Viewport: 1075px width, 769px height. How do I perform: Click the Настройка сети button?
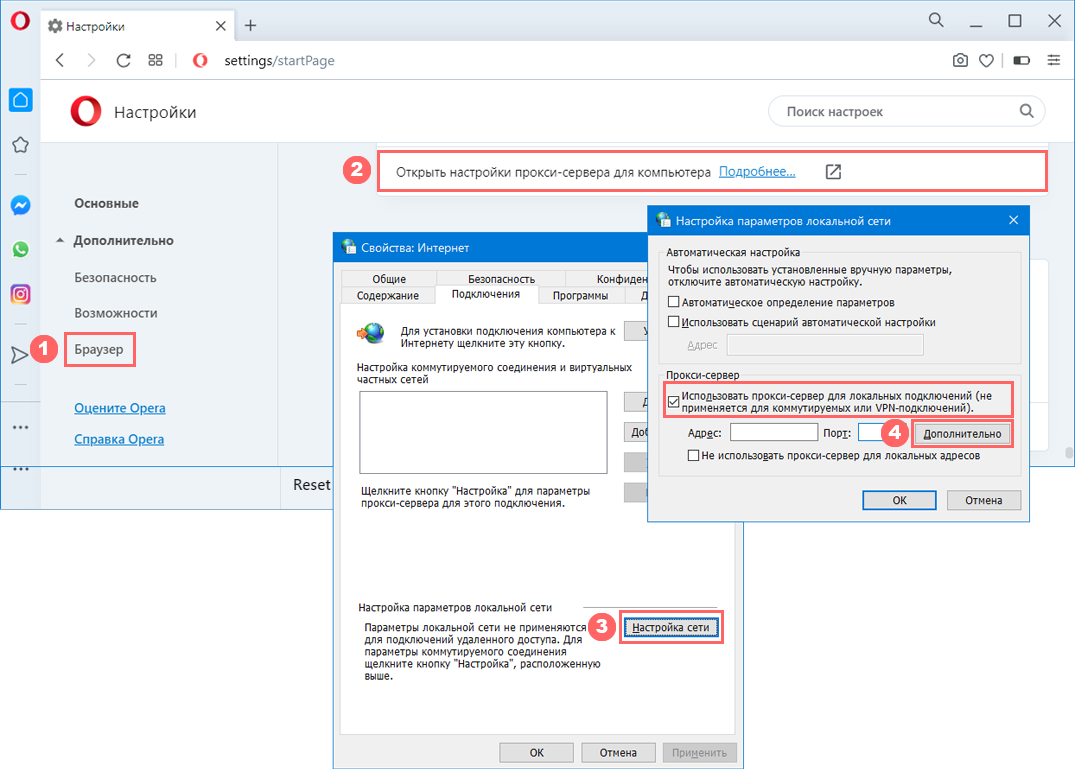(x=671, y=627)
